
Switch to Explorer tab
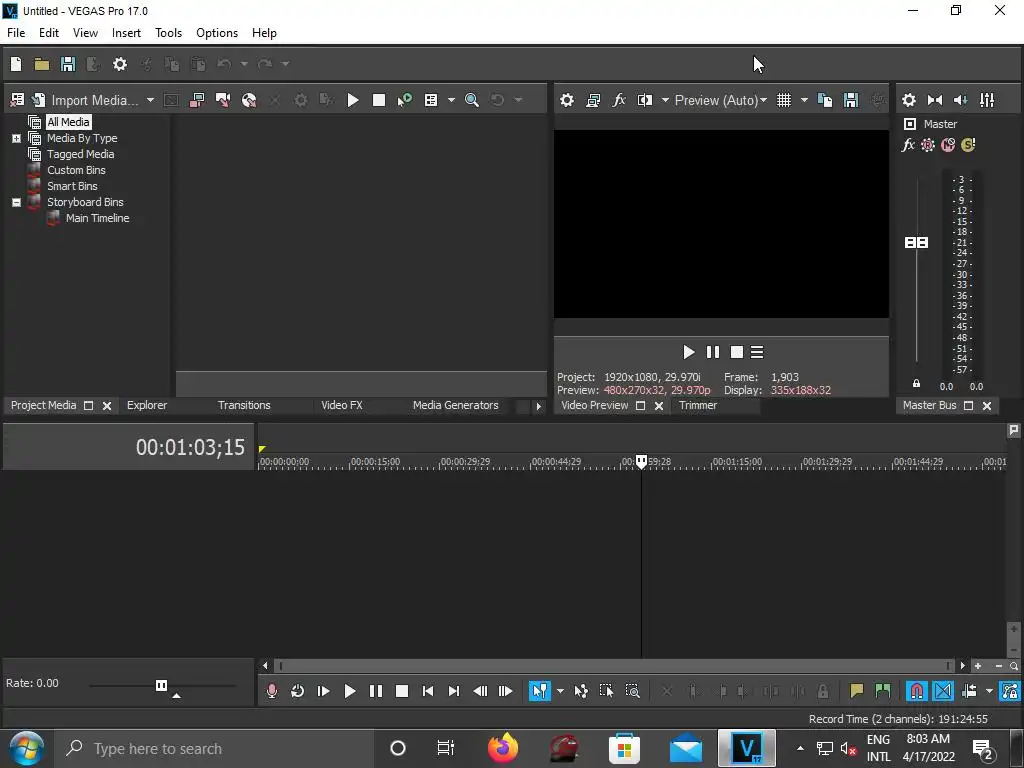click(147, 406)
